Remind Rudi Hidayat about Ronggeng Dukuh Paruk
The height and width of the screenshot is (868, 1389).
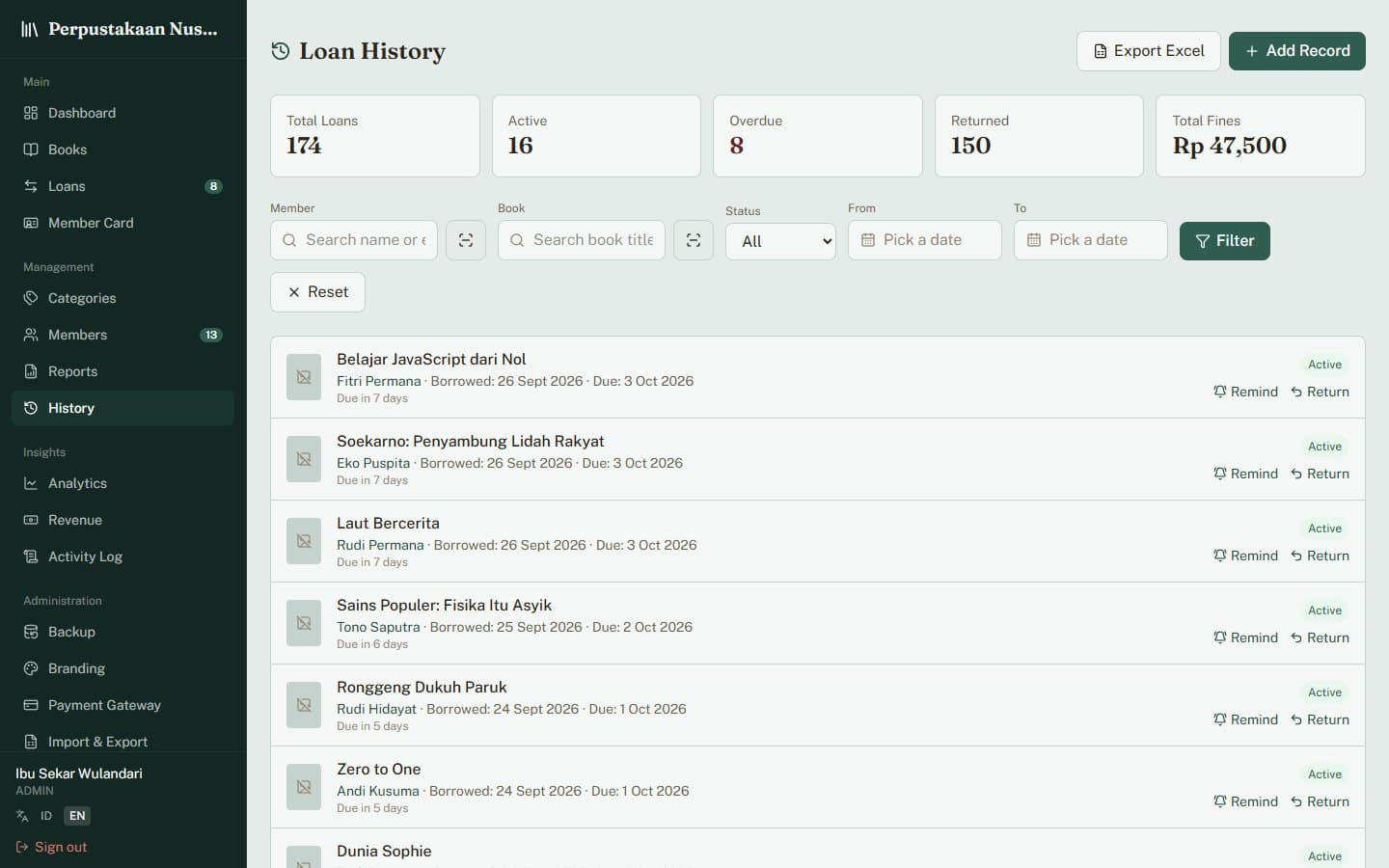[x=1245, y=719]
